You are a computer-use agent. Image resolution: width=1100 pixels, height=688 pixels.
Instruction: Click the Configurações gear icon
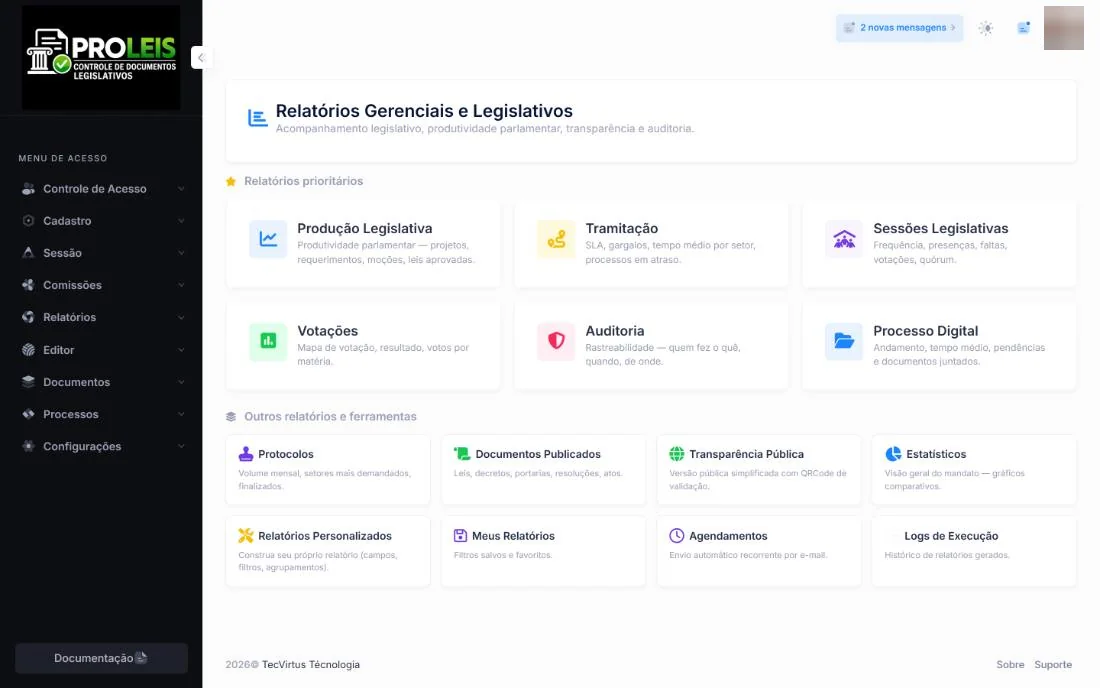28,446
